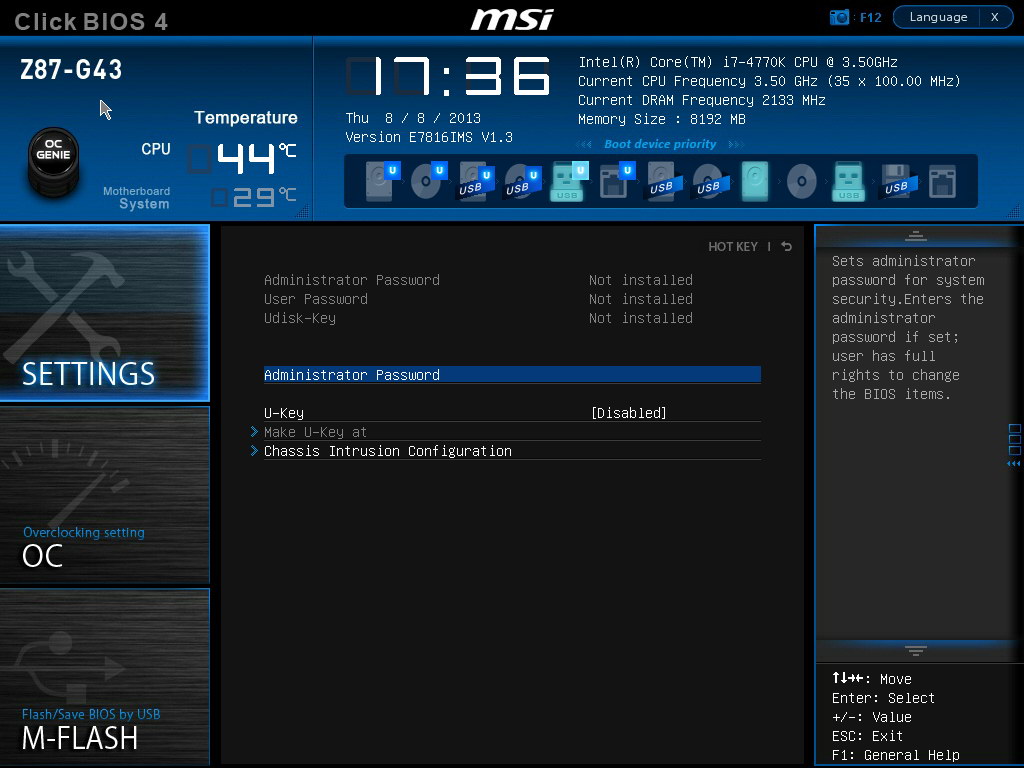Click the 'Current DRAM Frequency 2133 MHz' line
This screenshot has width=1024, height=768.
[701, 100]
